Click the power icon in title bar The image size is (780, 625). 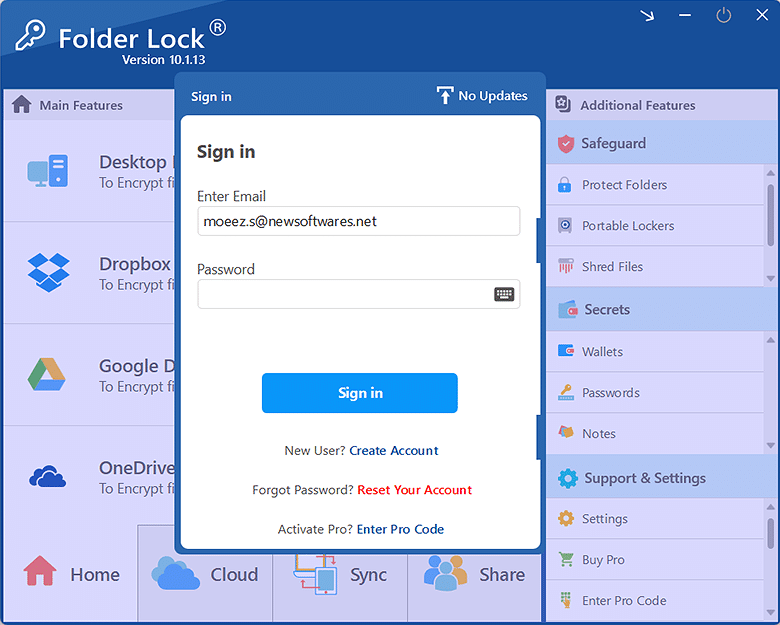(723, 15)
